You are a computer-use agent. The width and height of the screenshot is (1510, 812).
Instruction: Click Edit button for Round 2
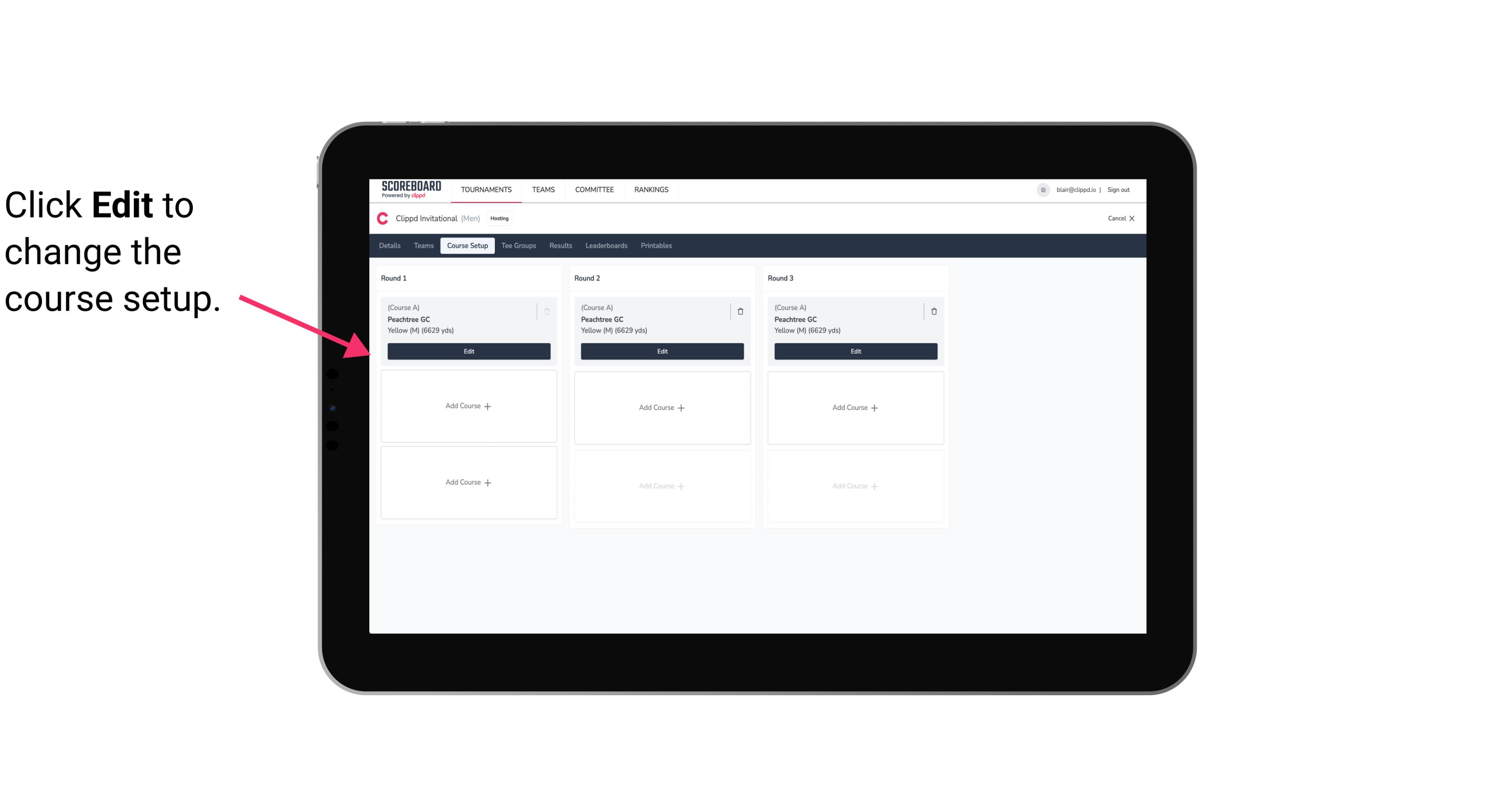coord(662,350)
